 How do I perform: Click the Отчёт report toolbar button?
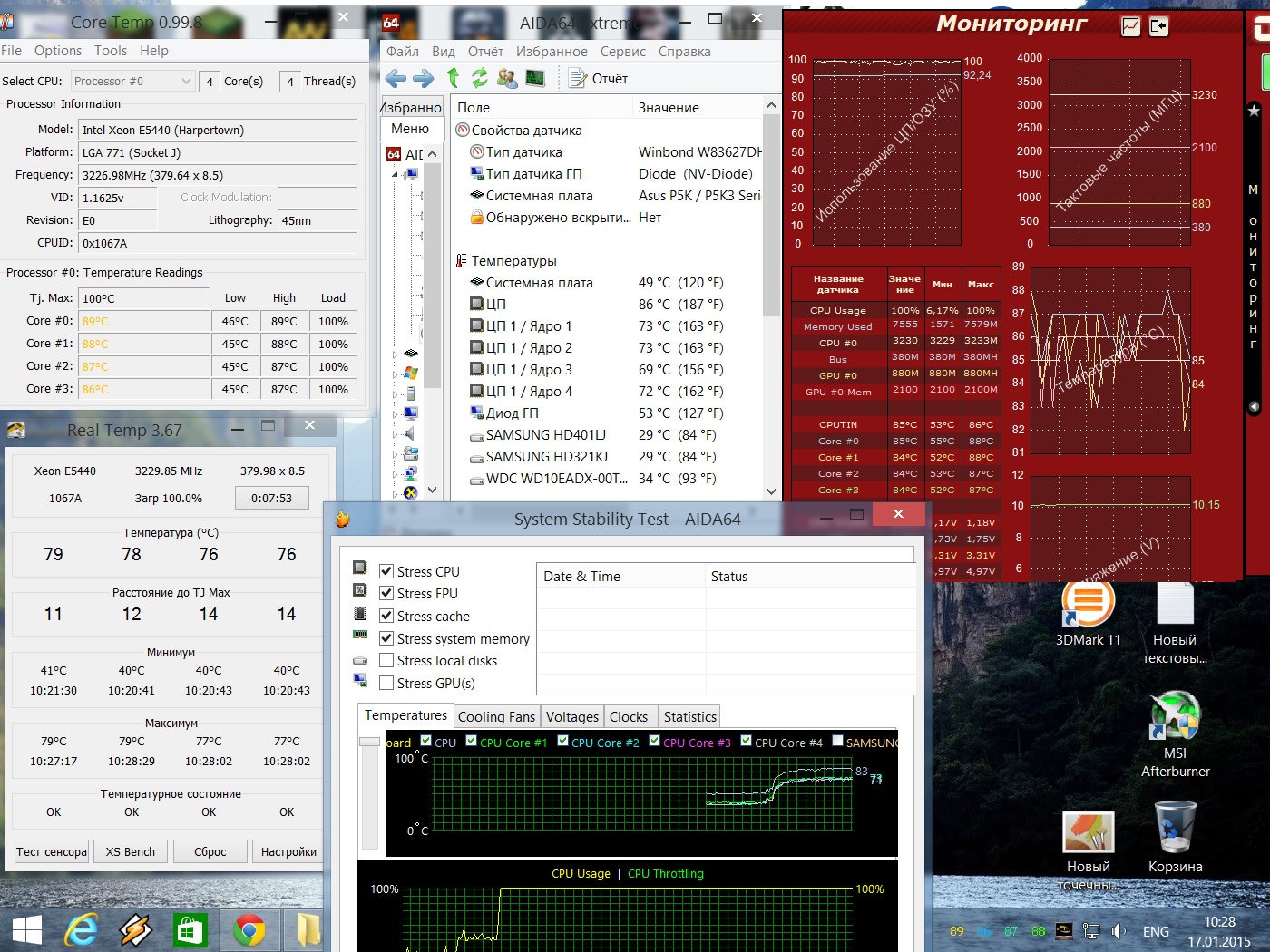coord(599,79)
